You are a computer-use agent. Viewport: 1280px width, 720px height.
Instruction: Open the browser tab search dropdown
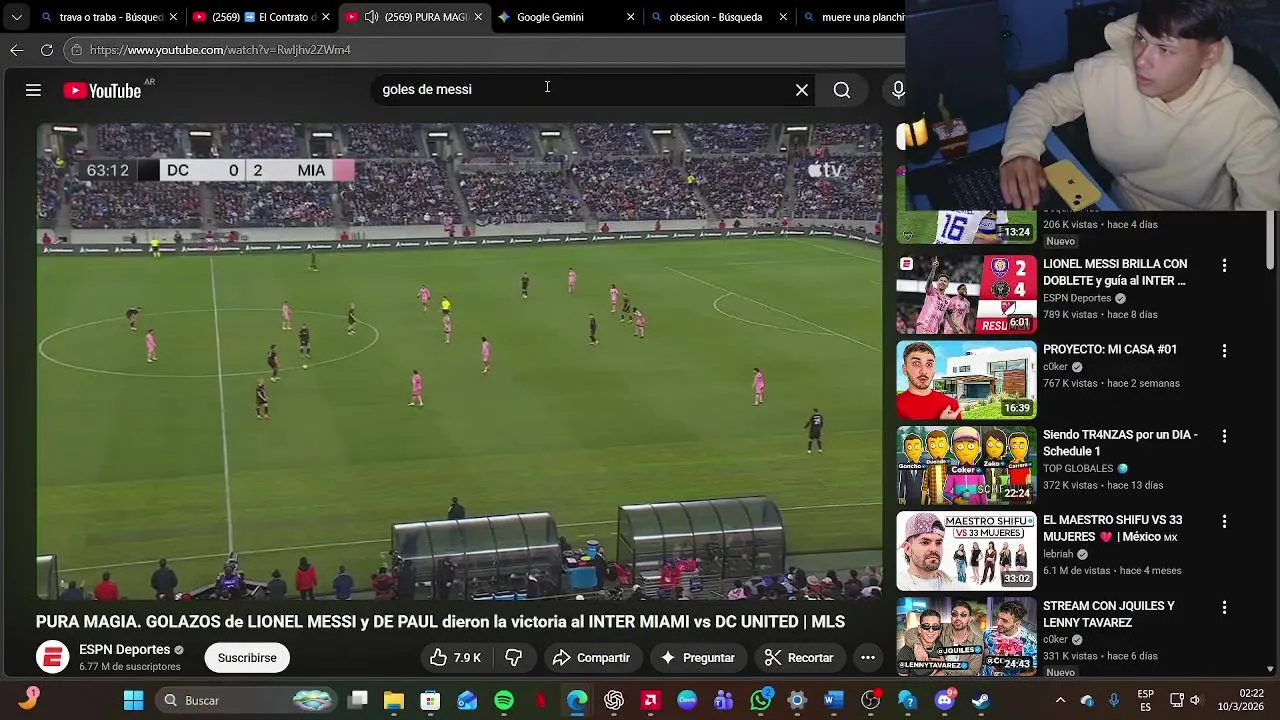click(16, 17)
